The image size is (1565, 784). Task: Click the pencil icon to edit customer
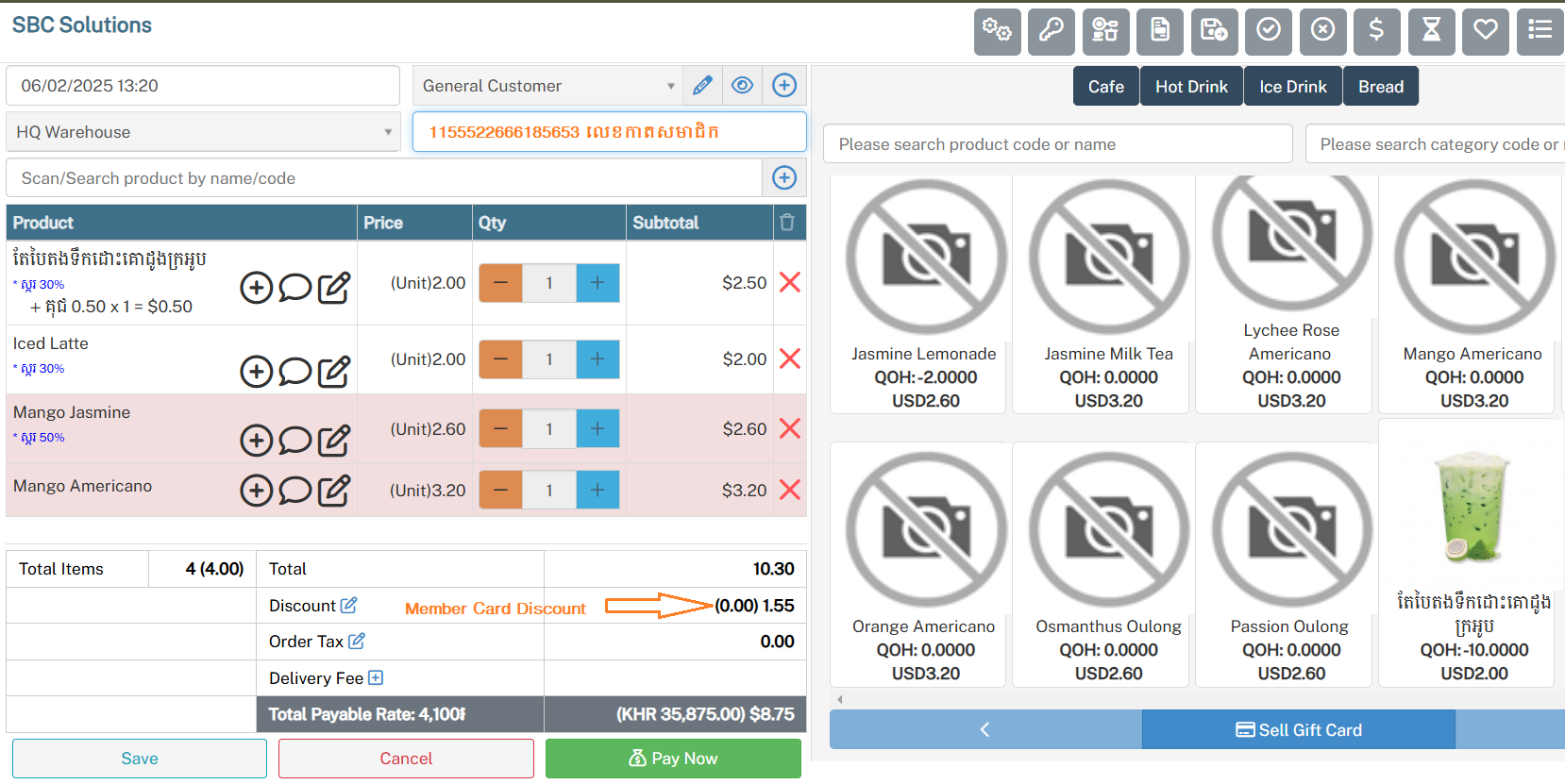[702, 86]
